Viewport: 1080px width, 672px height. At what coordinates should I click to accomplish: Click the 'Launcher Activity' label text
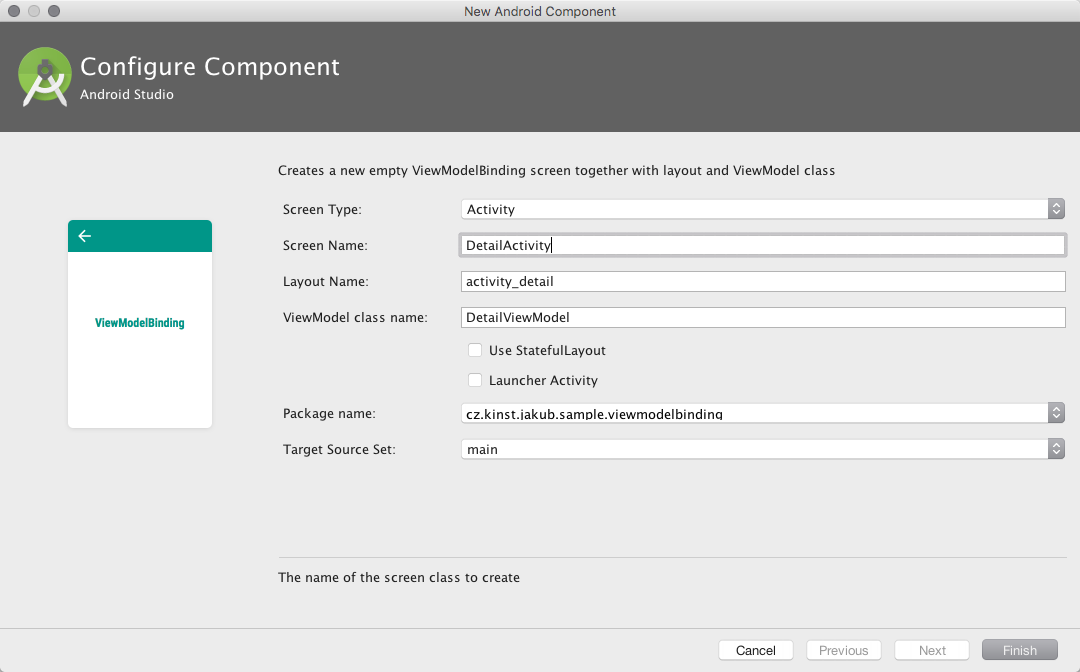click(543, 381)
